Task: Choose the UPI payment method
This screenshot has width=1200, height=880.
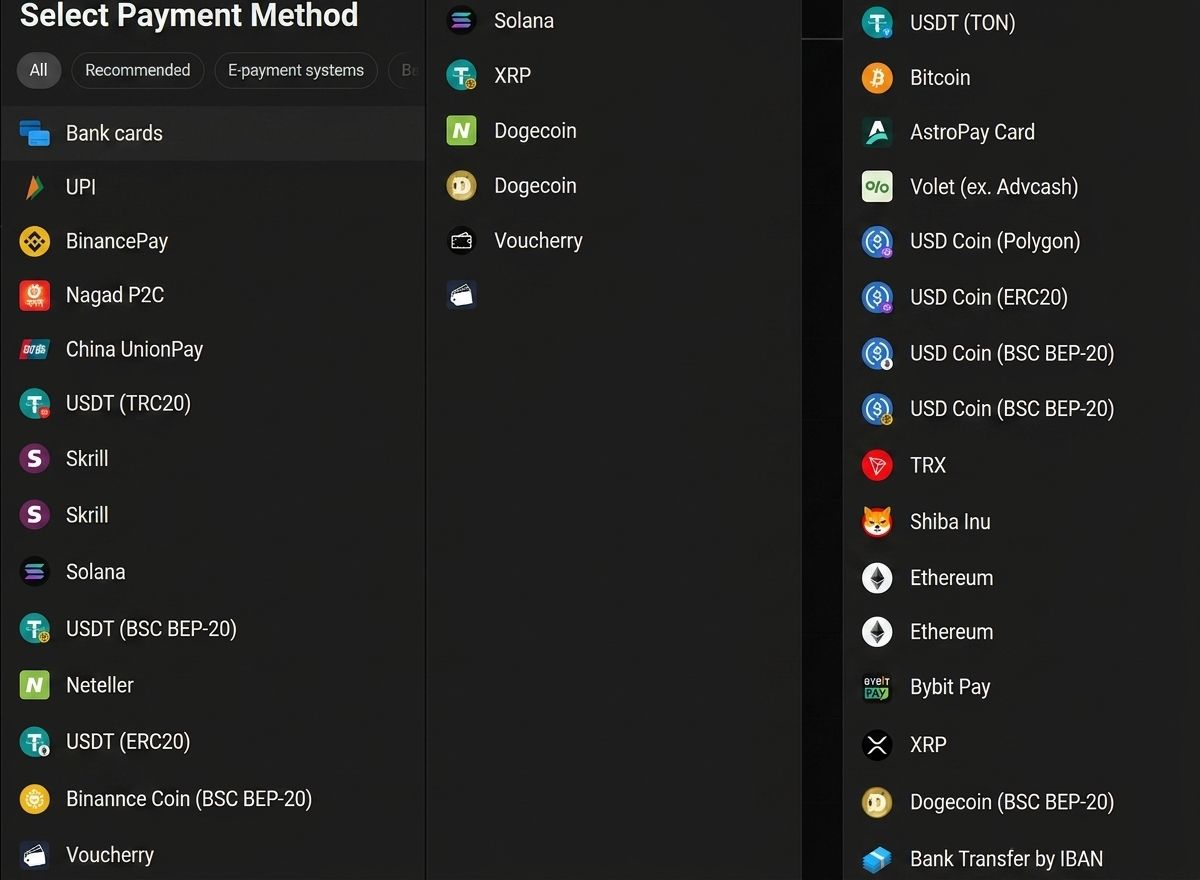Action: pyautogui.click(x=81, y=187)
